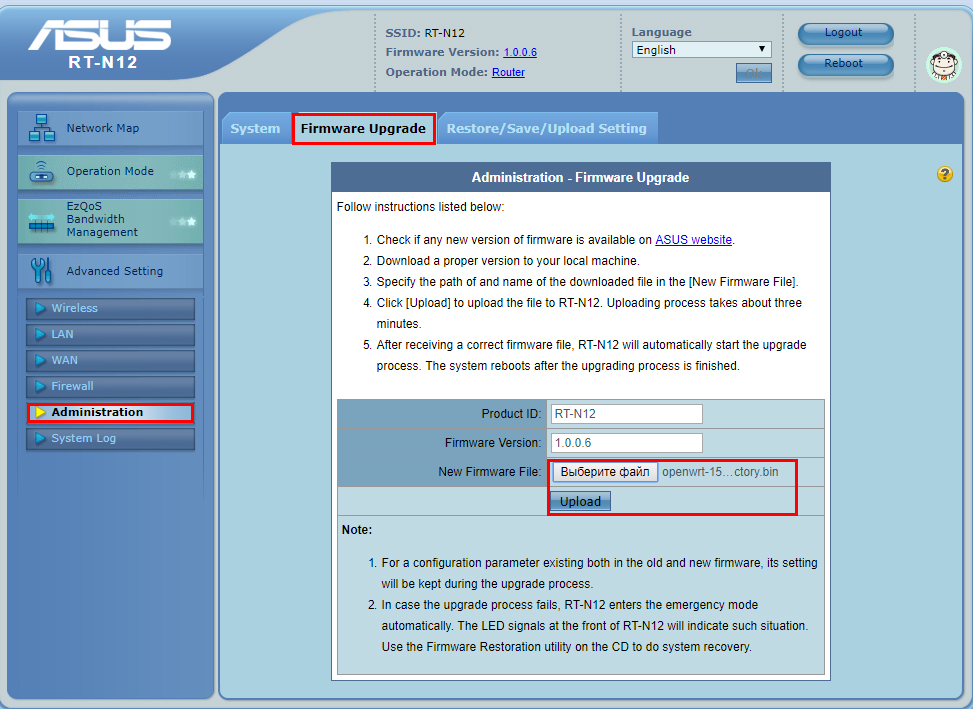
Task: Click the arrow icon beside System Log
Action: coord(40,439)
